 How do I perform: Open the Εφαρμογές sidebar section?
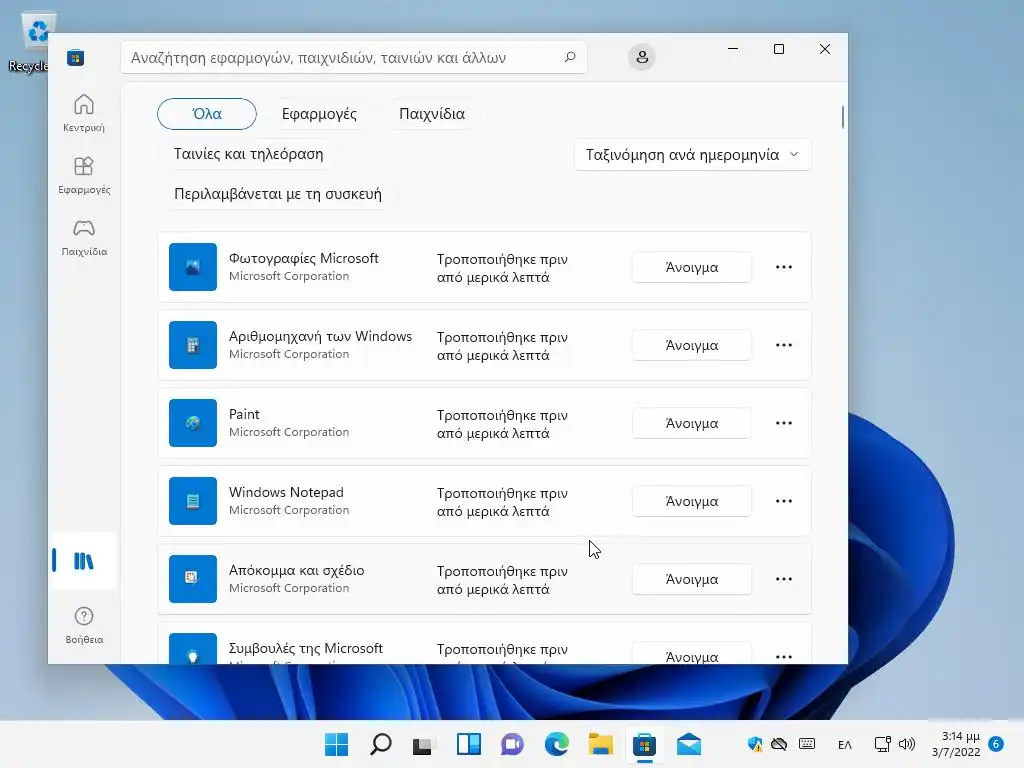tap(84, 175)
